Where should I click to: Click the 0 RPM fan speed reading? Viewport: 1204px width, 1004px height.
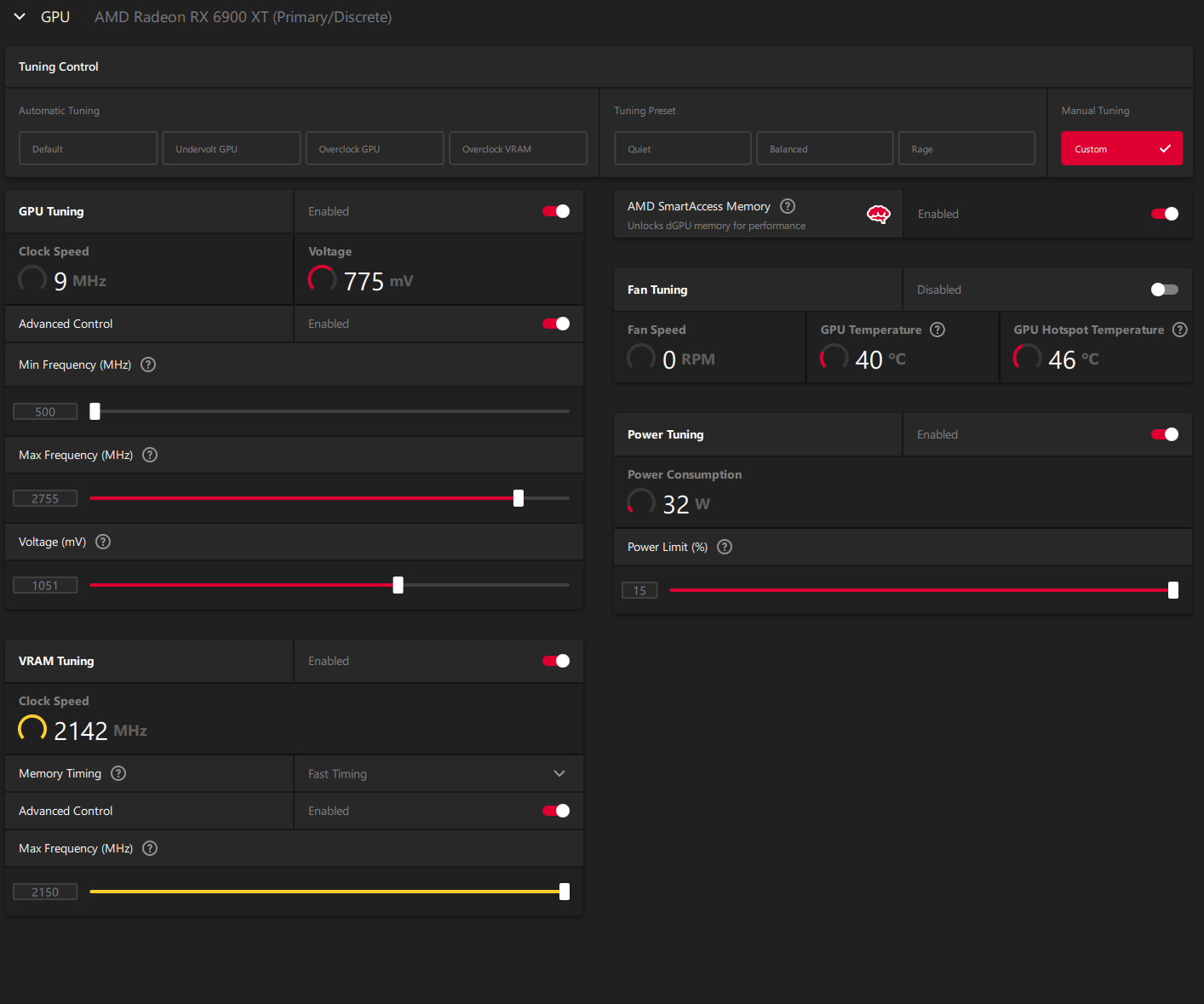689,359
